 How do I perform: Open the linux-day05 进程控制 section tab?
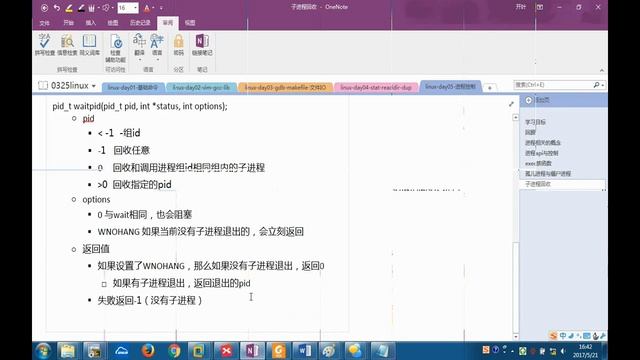pyautogui.click(x=450, y=87)
